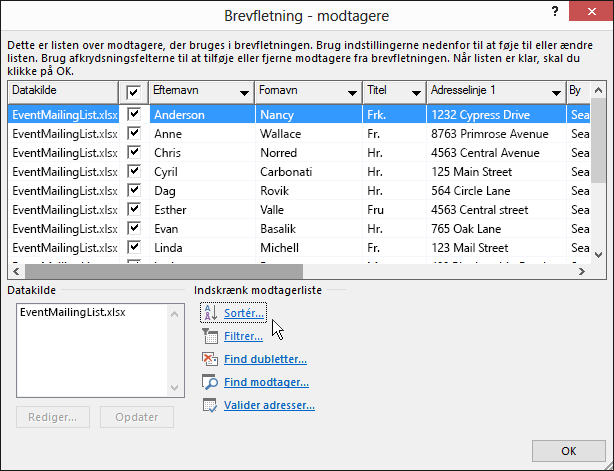The image size is (614, 471).
Task: Click the Rediger... button
Action: (53, 417)
